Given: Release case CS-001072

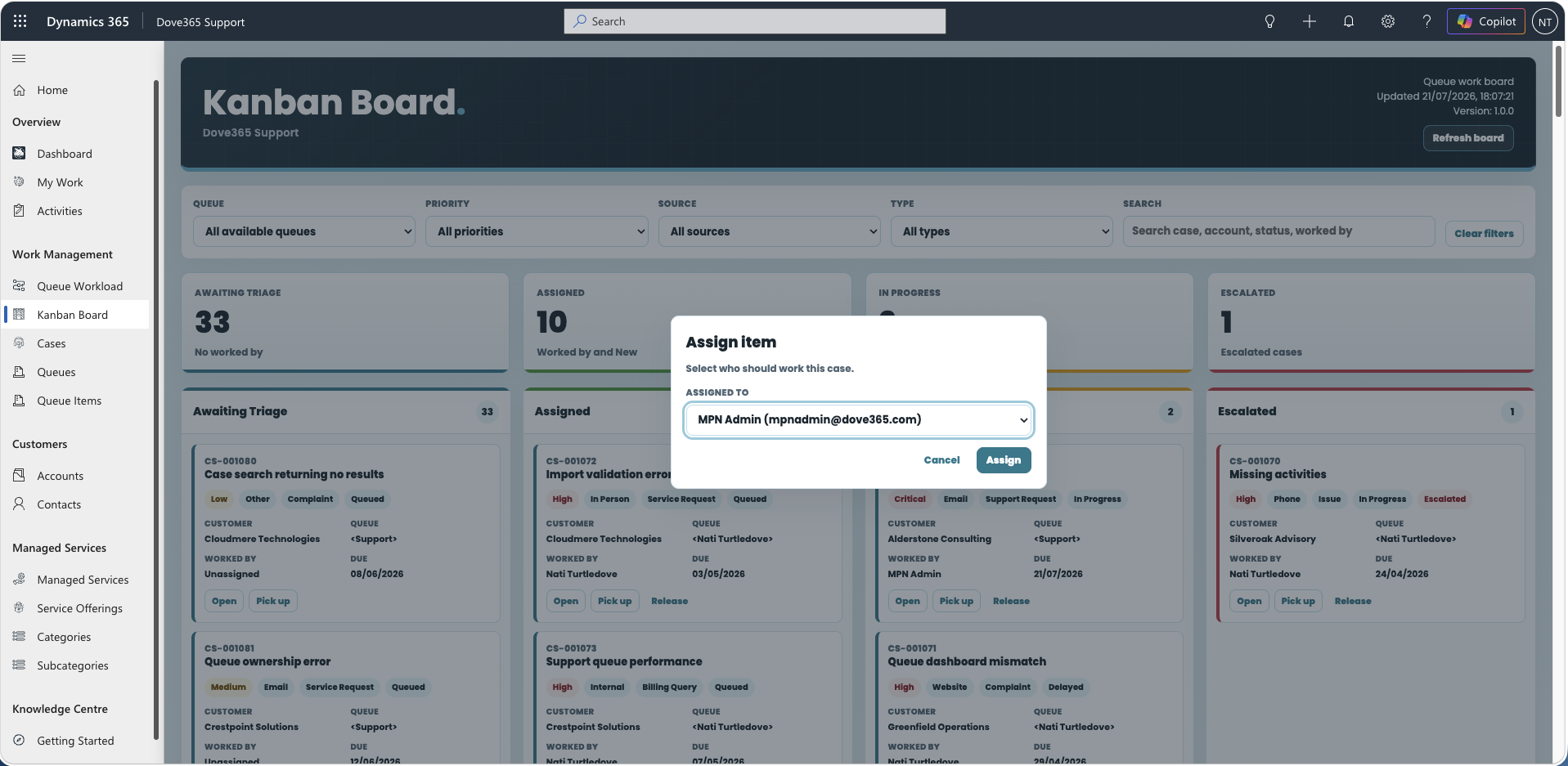Looking at the screenshot, I should coord(669,601).
